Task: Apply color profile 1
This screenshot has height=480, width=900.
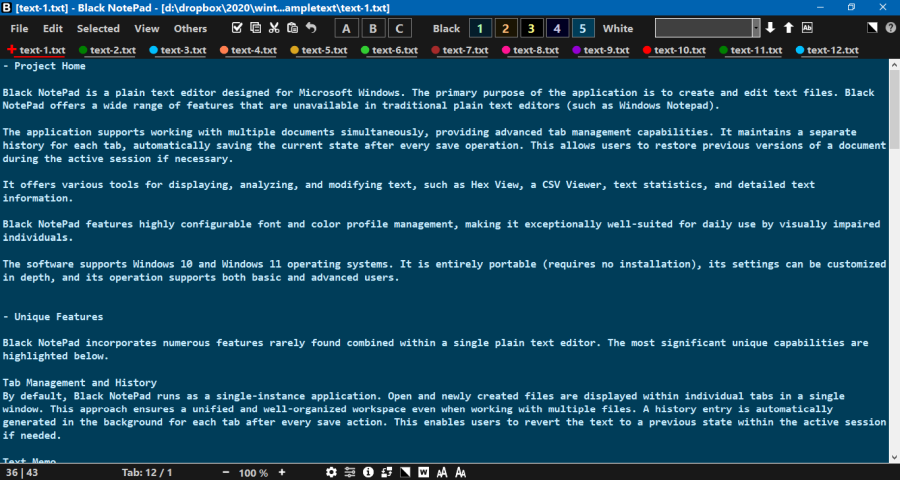Action: [x=480, y=28]
